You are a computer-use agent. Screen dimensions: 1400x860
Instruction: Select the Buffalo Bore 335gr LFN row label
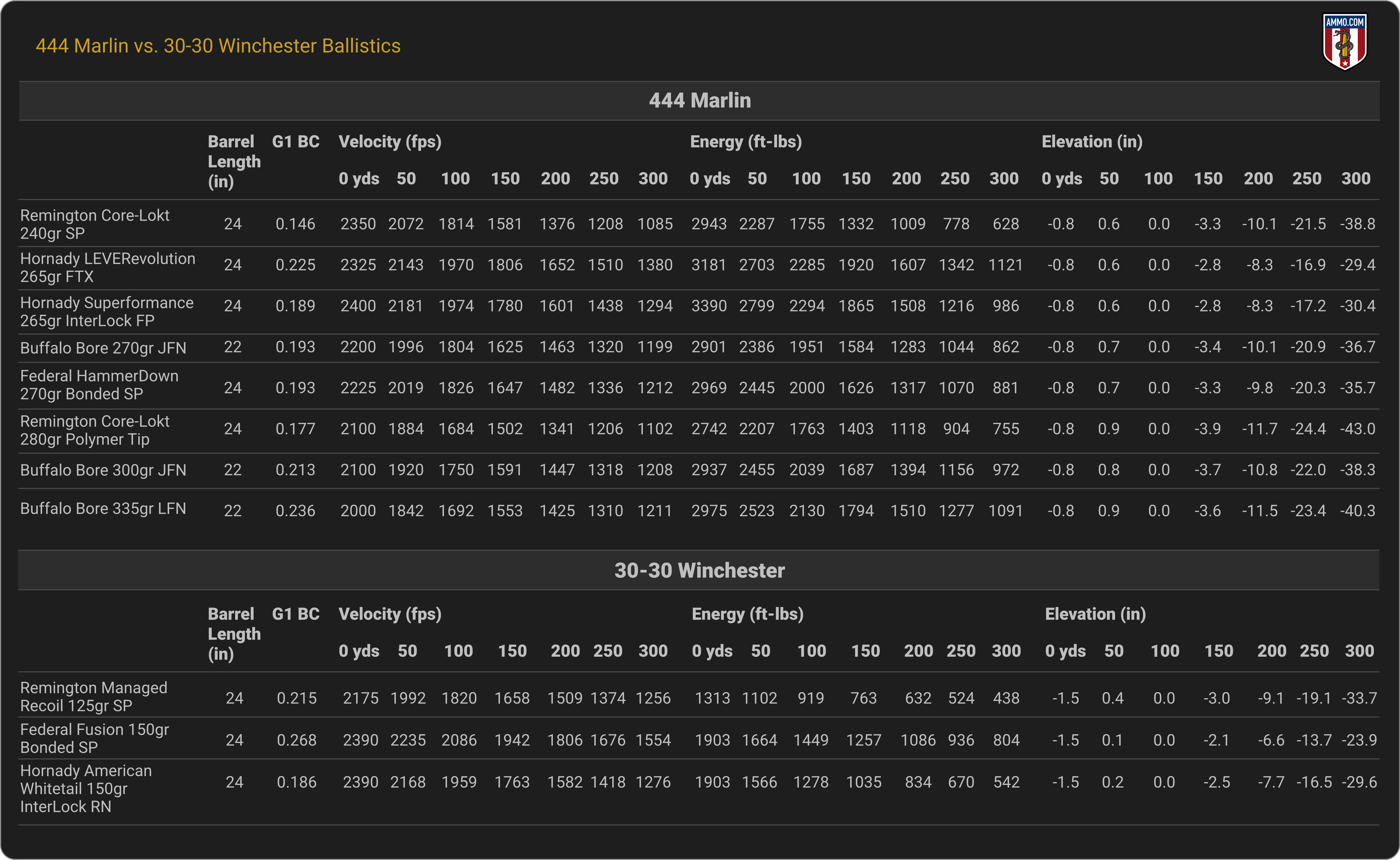tap(103, 509)
